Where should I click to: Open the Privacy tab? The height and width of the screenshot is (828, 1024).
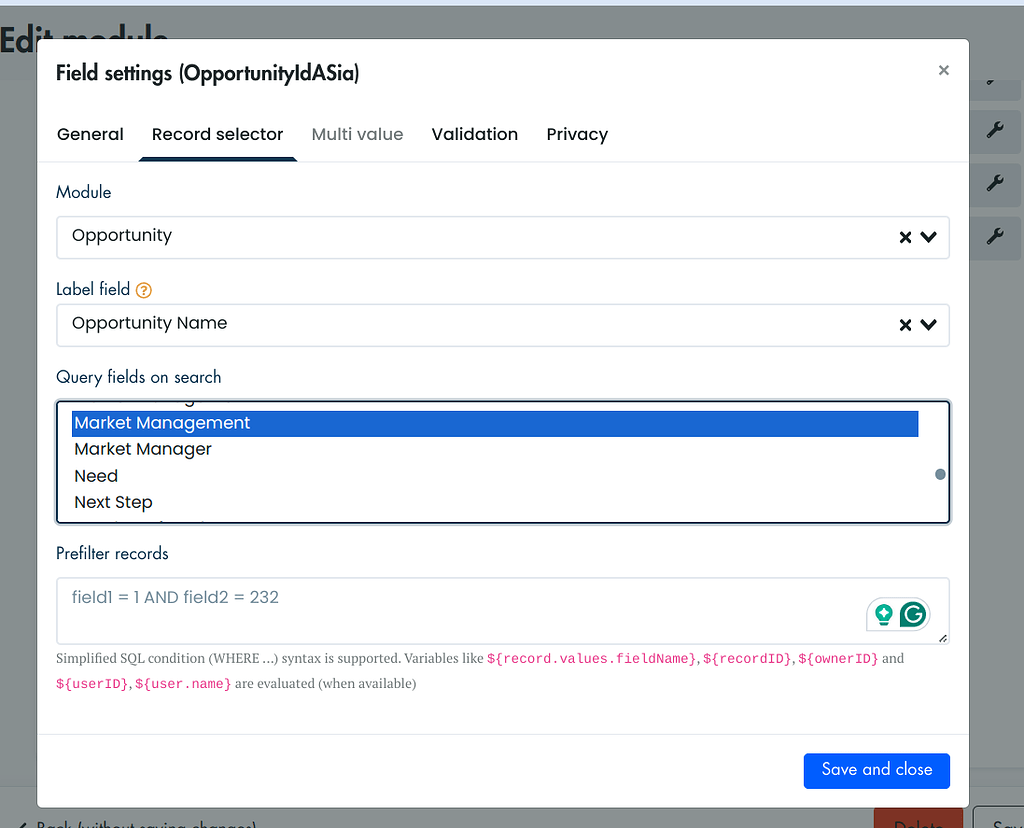(577, 134)
